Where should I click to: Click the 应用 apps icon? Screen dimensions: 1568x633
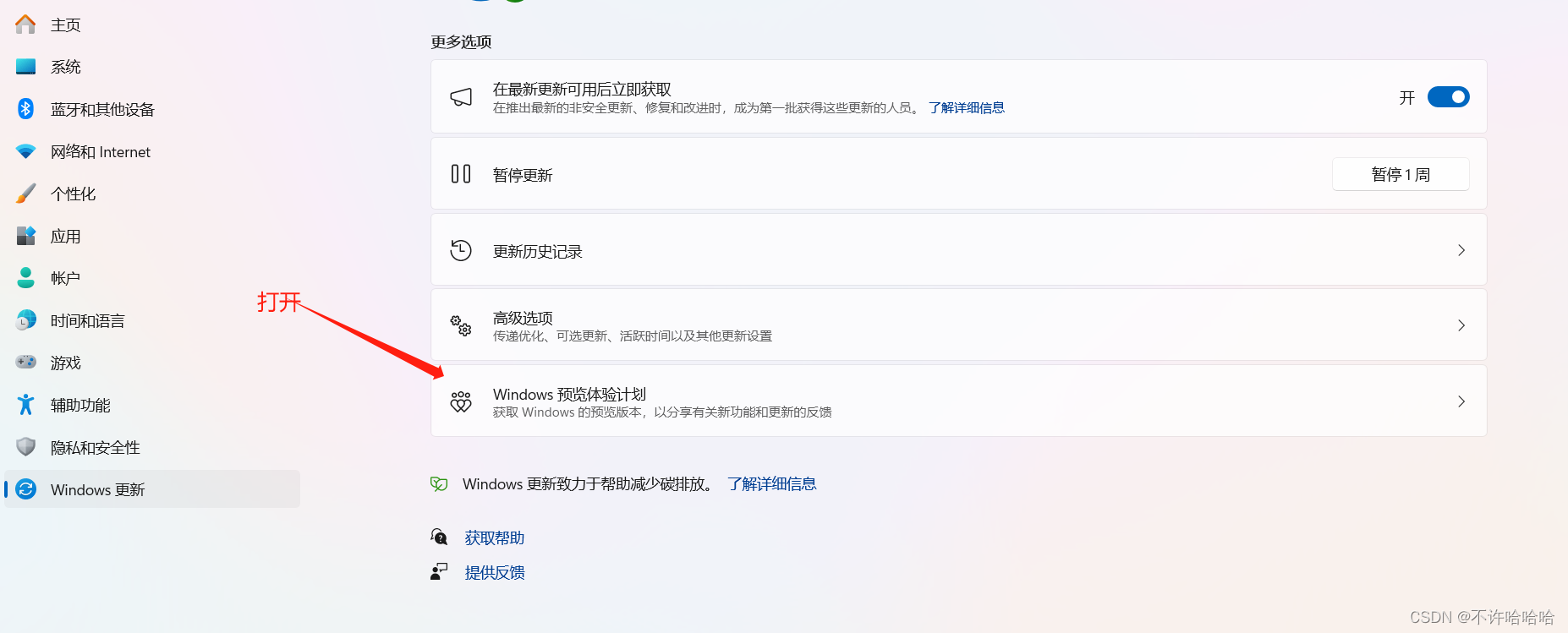tap(25, 236)
